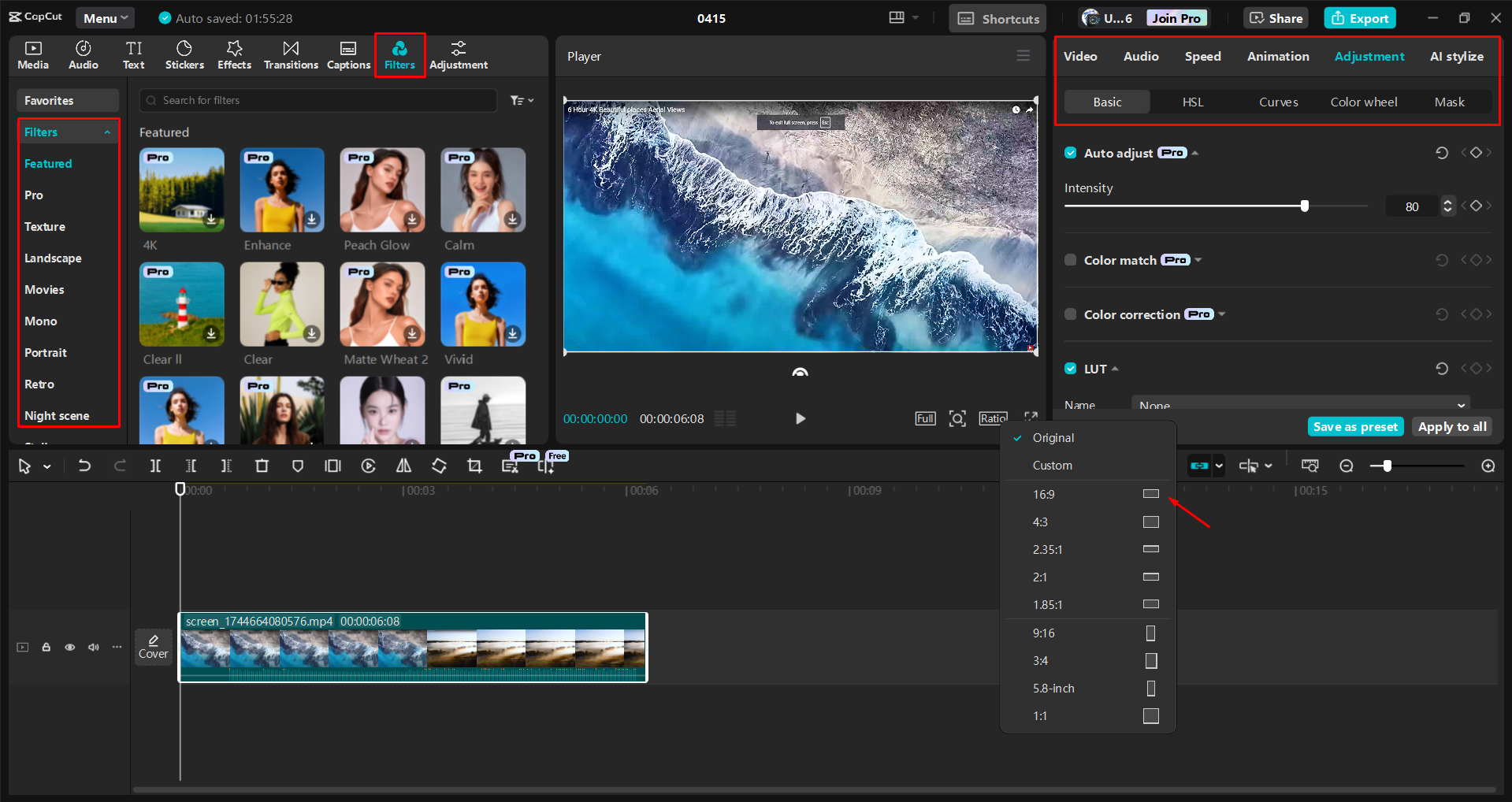
Task: Delete the selected clip
Action: click(x=262, y=465)
